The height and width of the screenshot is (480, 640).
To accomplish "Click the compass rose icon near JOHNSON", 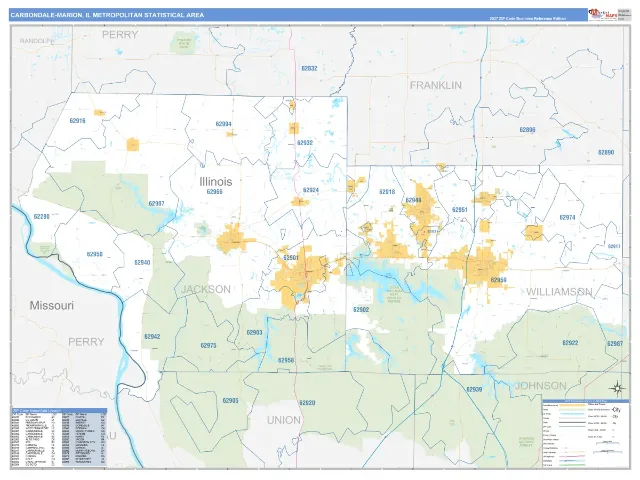I will pos(618,387).
